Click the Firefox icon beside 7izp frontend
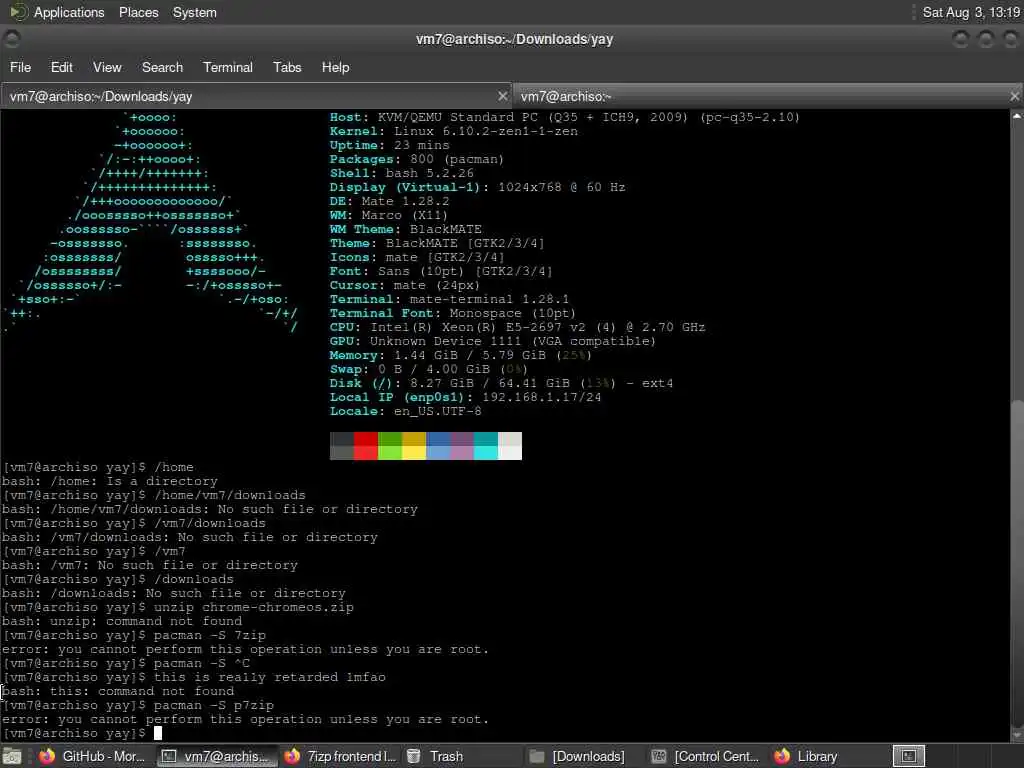Image resolution: width=1024 pixels, height=768 pixels. point(292,756)
